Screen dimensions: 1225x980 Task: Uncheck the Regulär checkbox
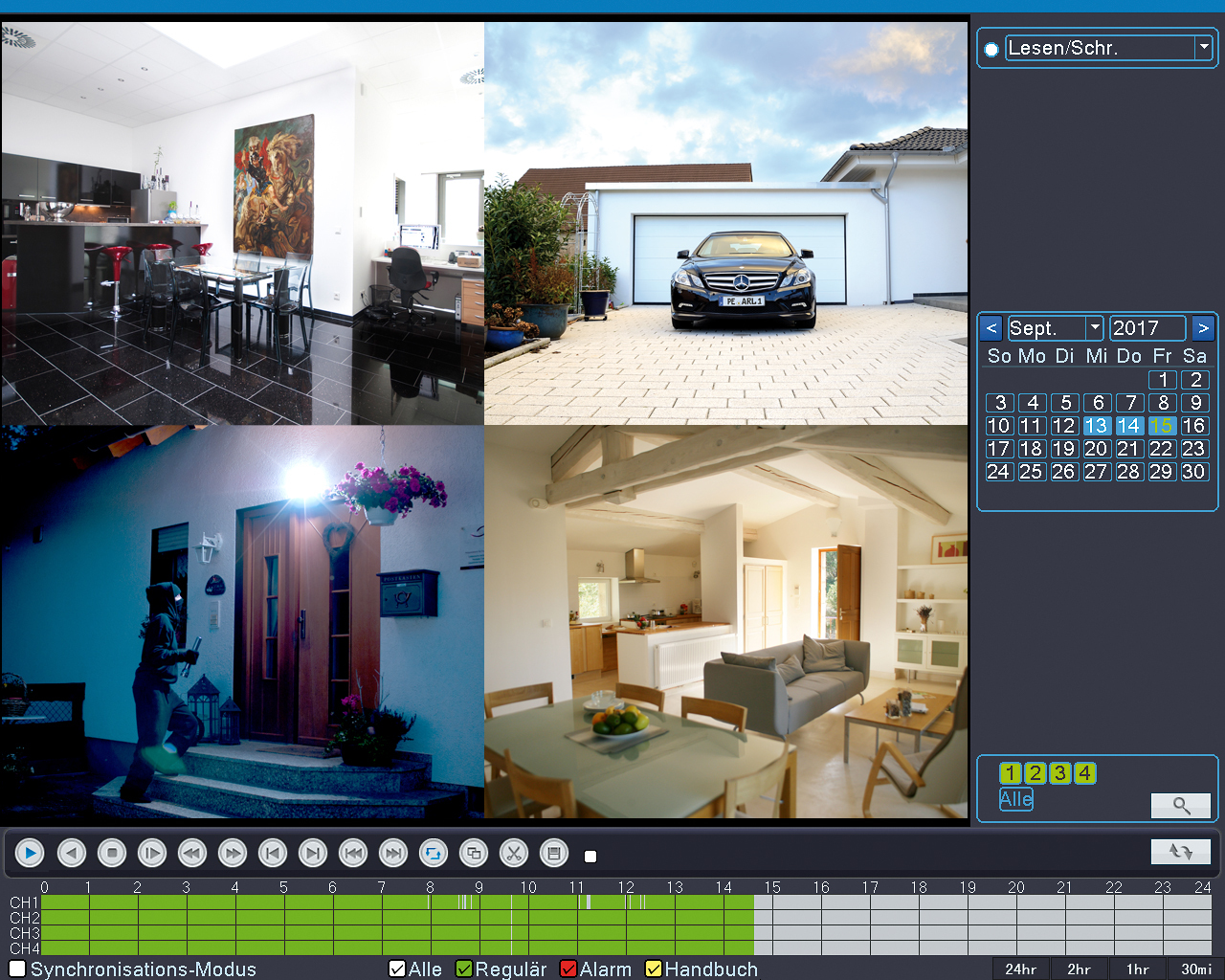[464, 969]
